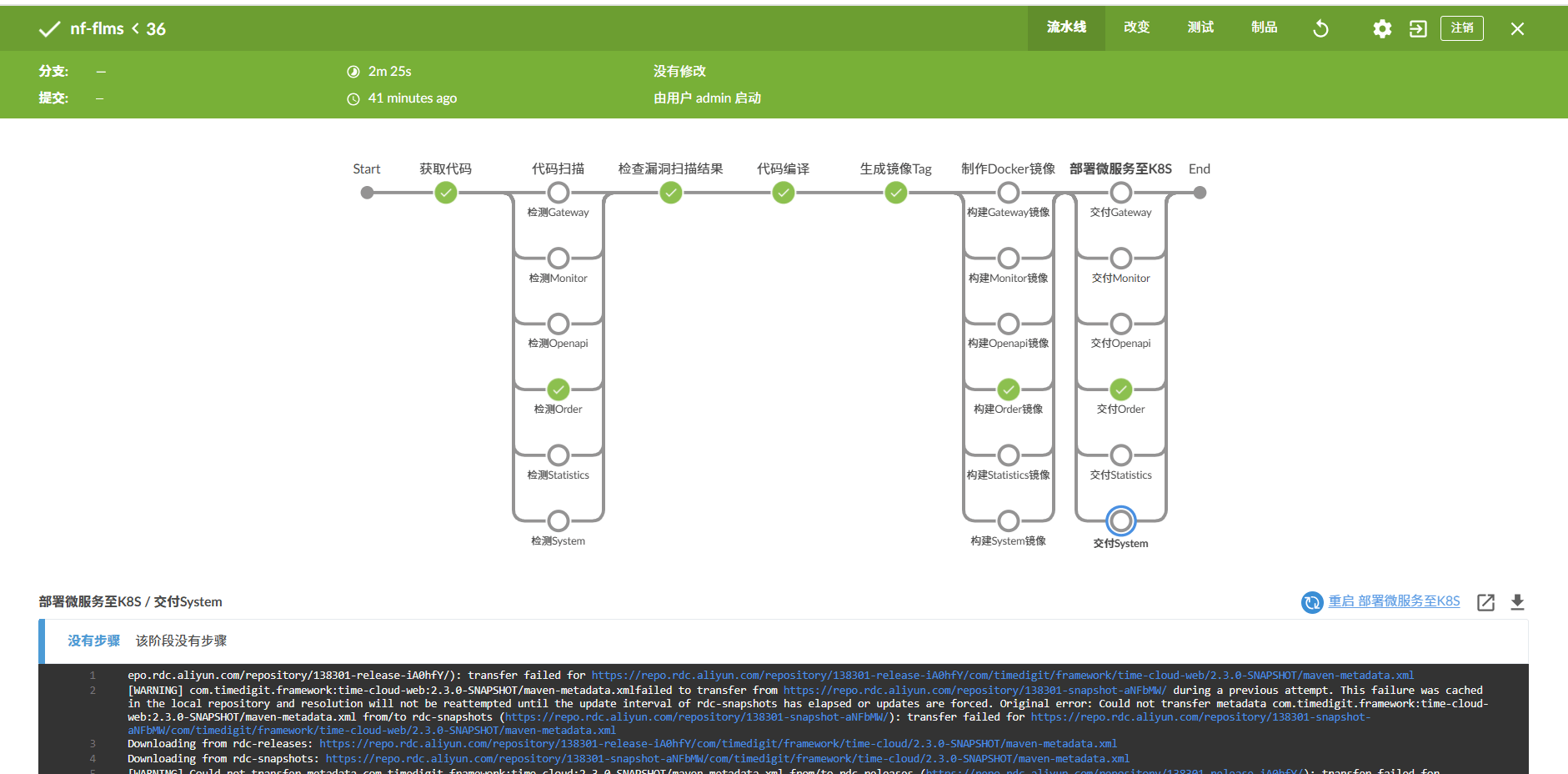Click 重启 部署微服务至K8S link
The image size is (1568, 774).
pos(1394,601)
